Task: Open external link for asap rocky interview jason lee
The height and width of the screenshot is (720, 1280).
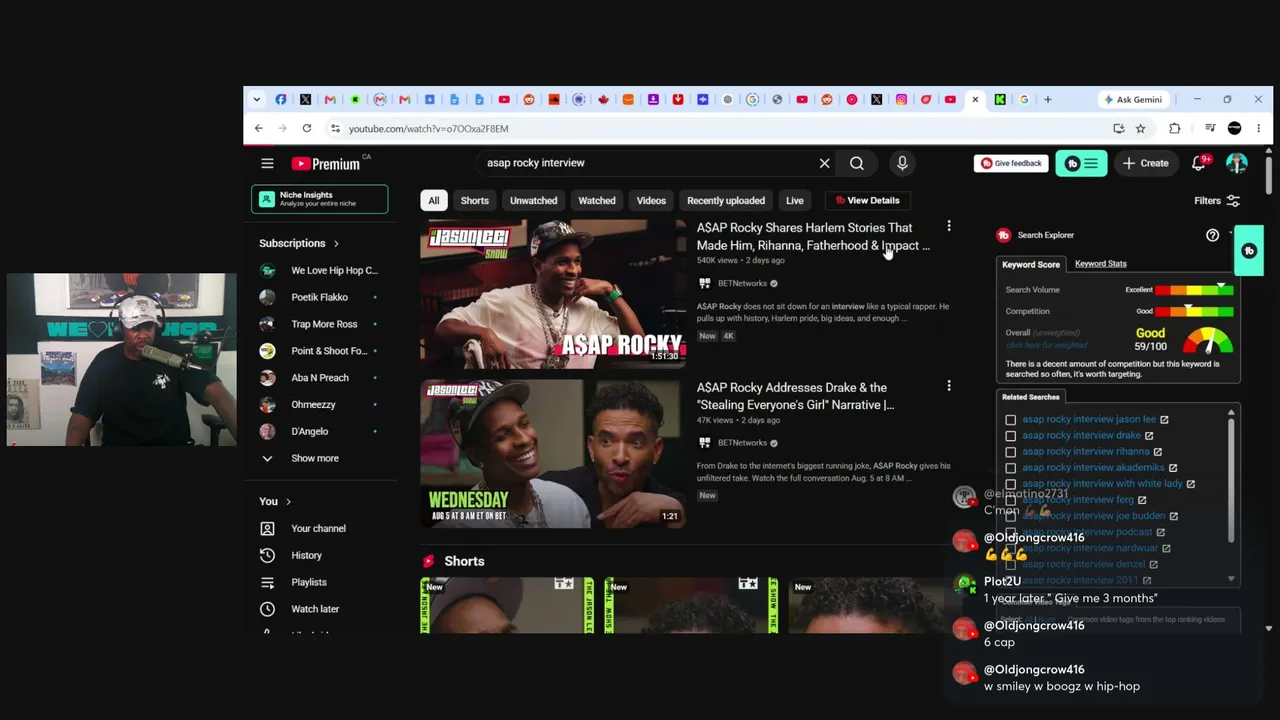Action: pyautogui.click(x=1164, y=420)
